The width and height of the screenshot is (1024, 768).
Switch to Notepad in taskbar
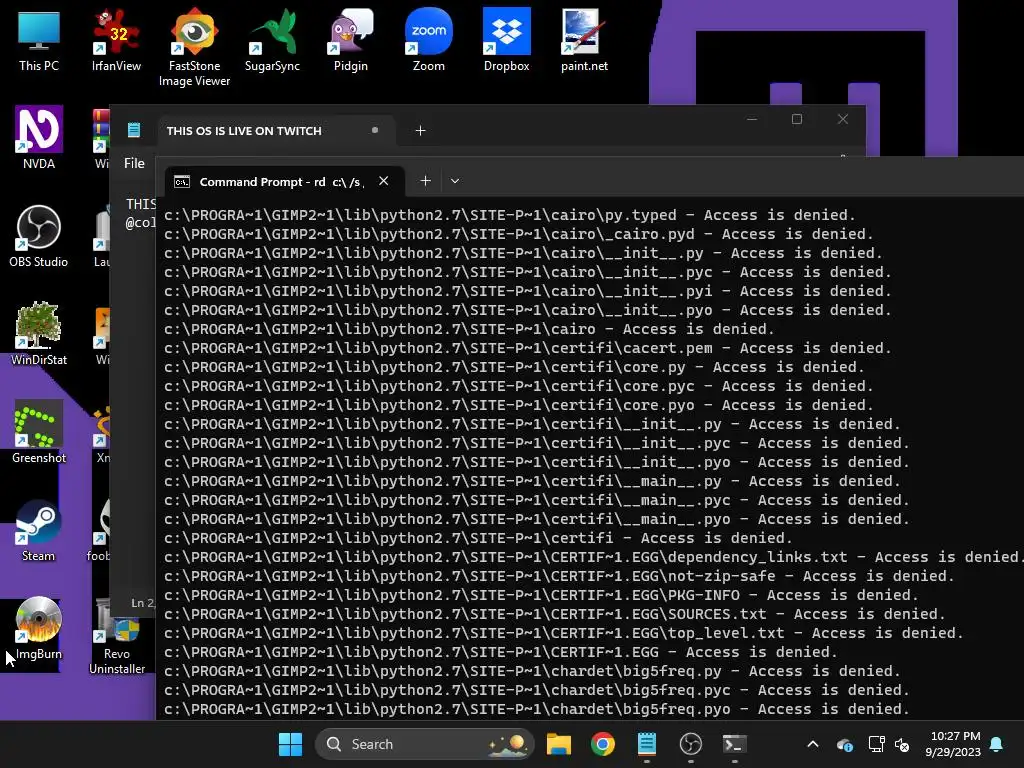[x=647, y=744]
